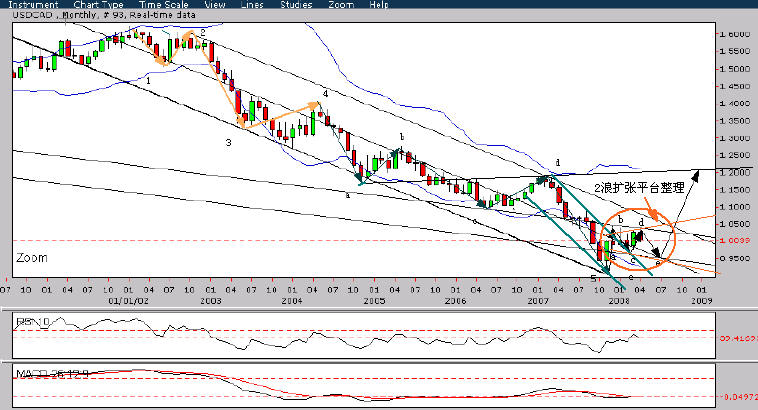
Task: Click the 1.0039 current price label
Action: point(735,240)
